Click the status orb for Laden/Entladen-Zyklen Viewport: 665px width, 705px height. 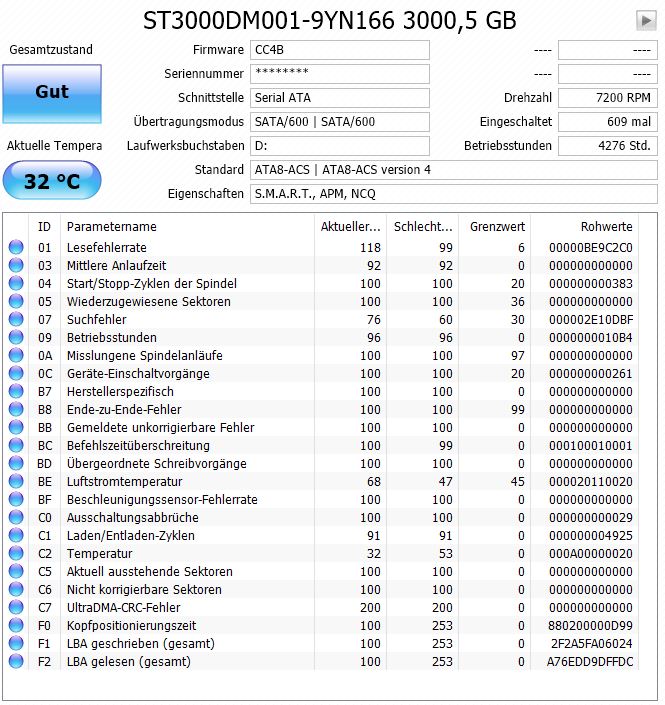[16, 535]
